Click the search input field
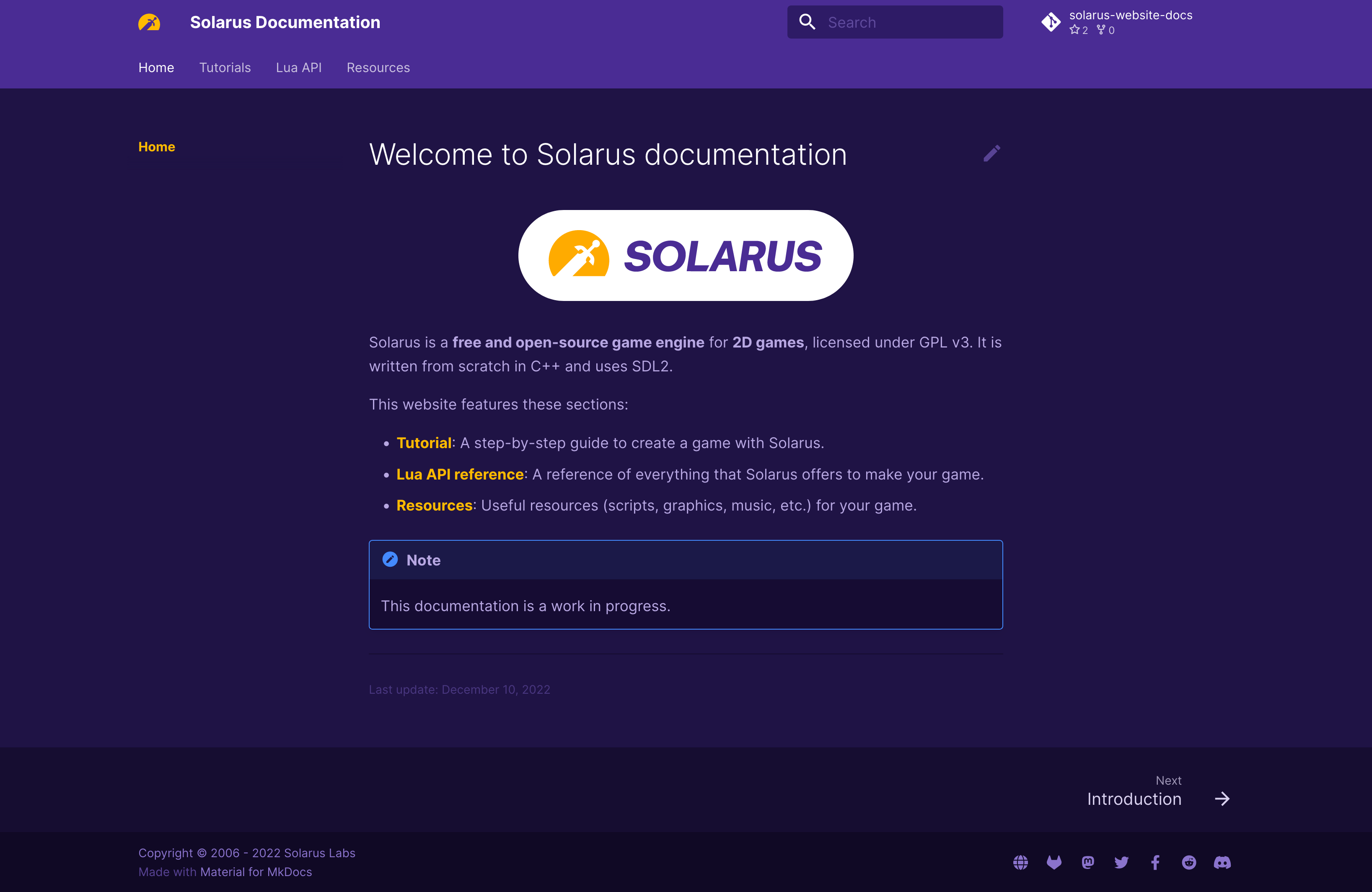The image size is (1372, 892). coord(894,22)
